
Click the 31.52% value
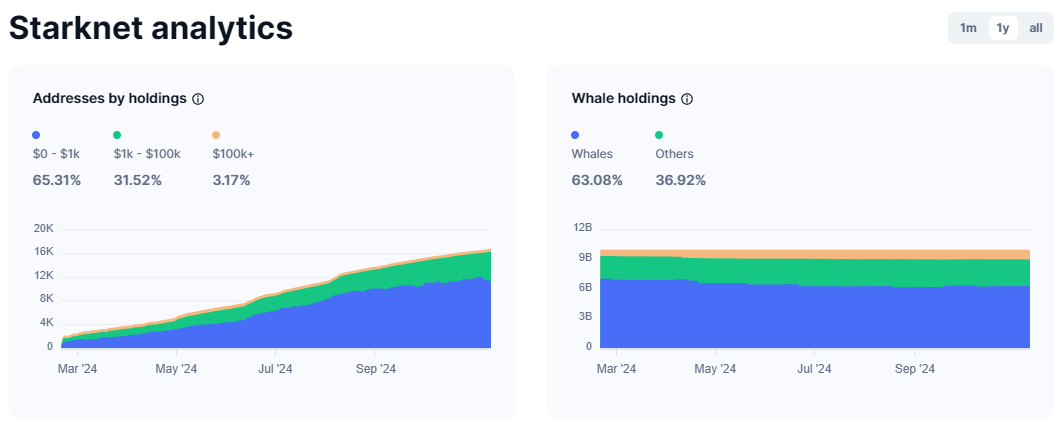[x=138, y=180]
